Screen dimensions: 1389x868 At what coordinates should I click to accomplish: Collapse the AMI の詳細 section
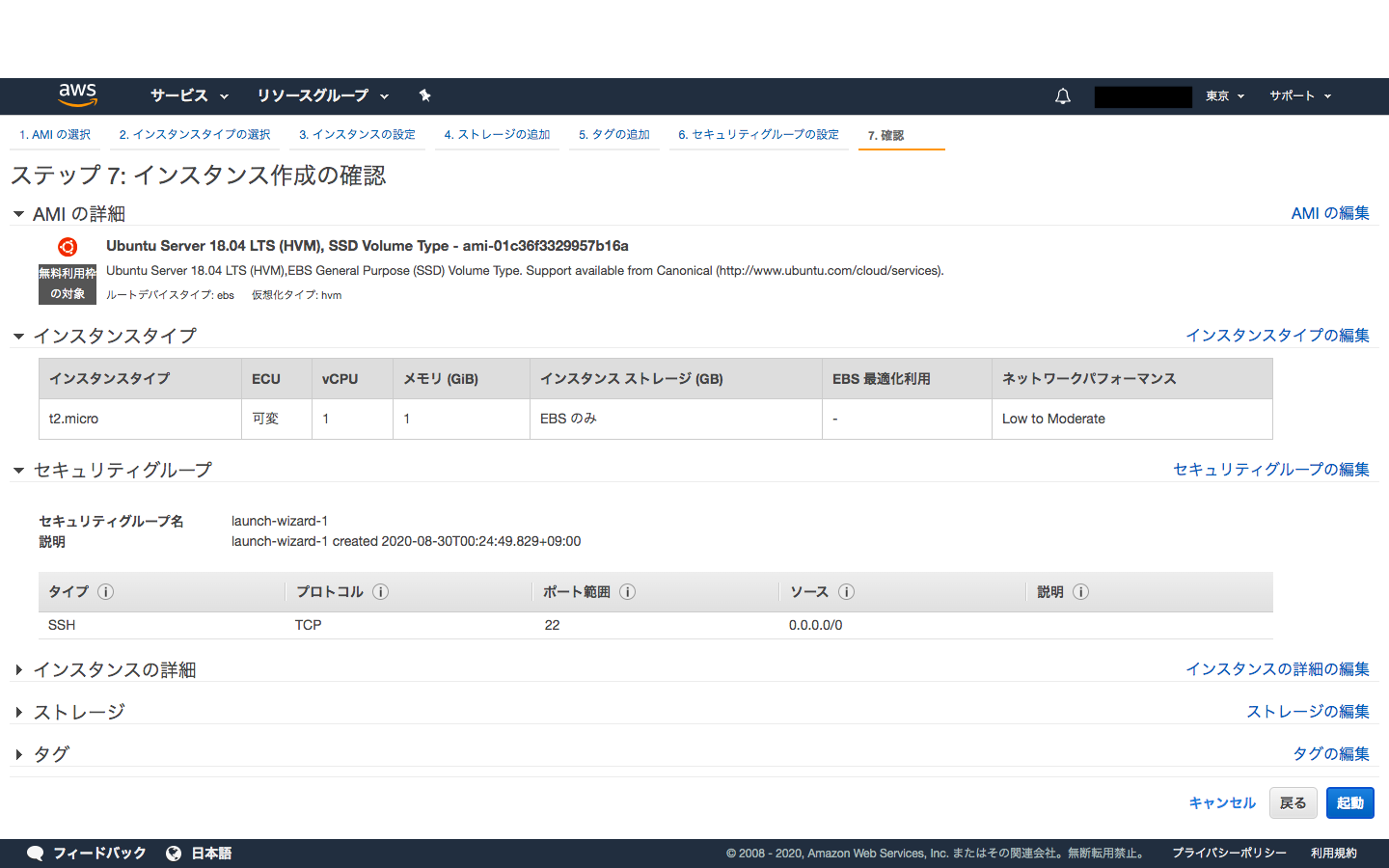[18, 214]
